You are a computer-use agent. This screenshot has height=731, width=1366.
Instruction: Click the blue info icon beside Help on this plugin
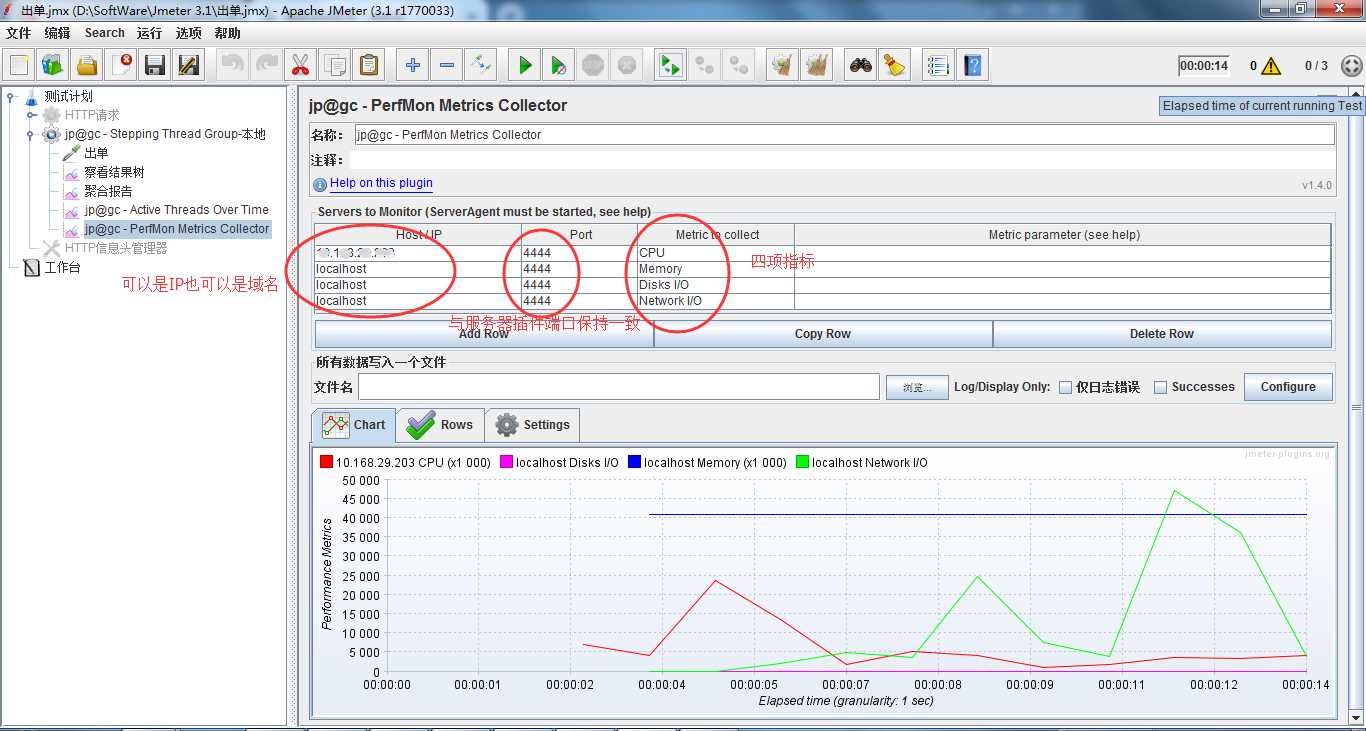click(x=320, y=184)
